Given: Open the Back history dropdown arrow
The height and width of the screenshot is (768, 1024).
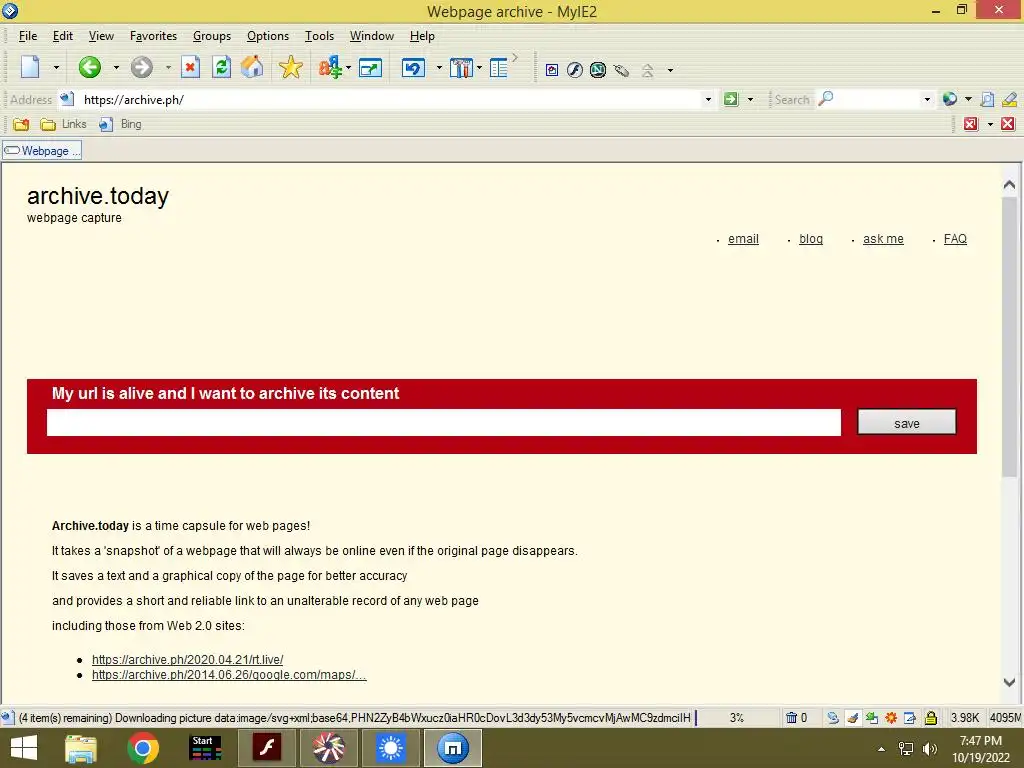Looking at the screenshot, I should pos(116,67).
